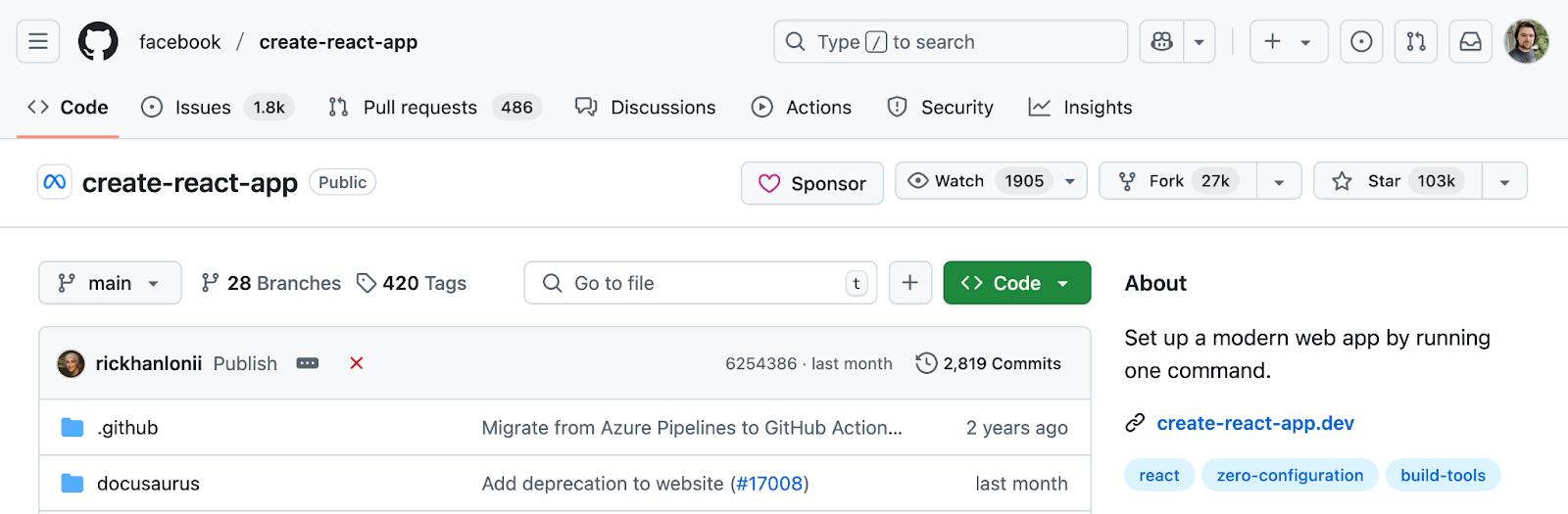The width and height of the screenshot is (1568, 514).
Task: Switch to the Code tab
Action: point(69,107)
